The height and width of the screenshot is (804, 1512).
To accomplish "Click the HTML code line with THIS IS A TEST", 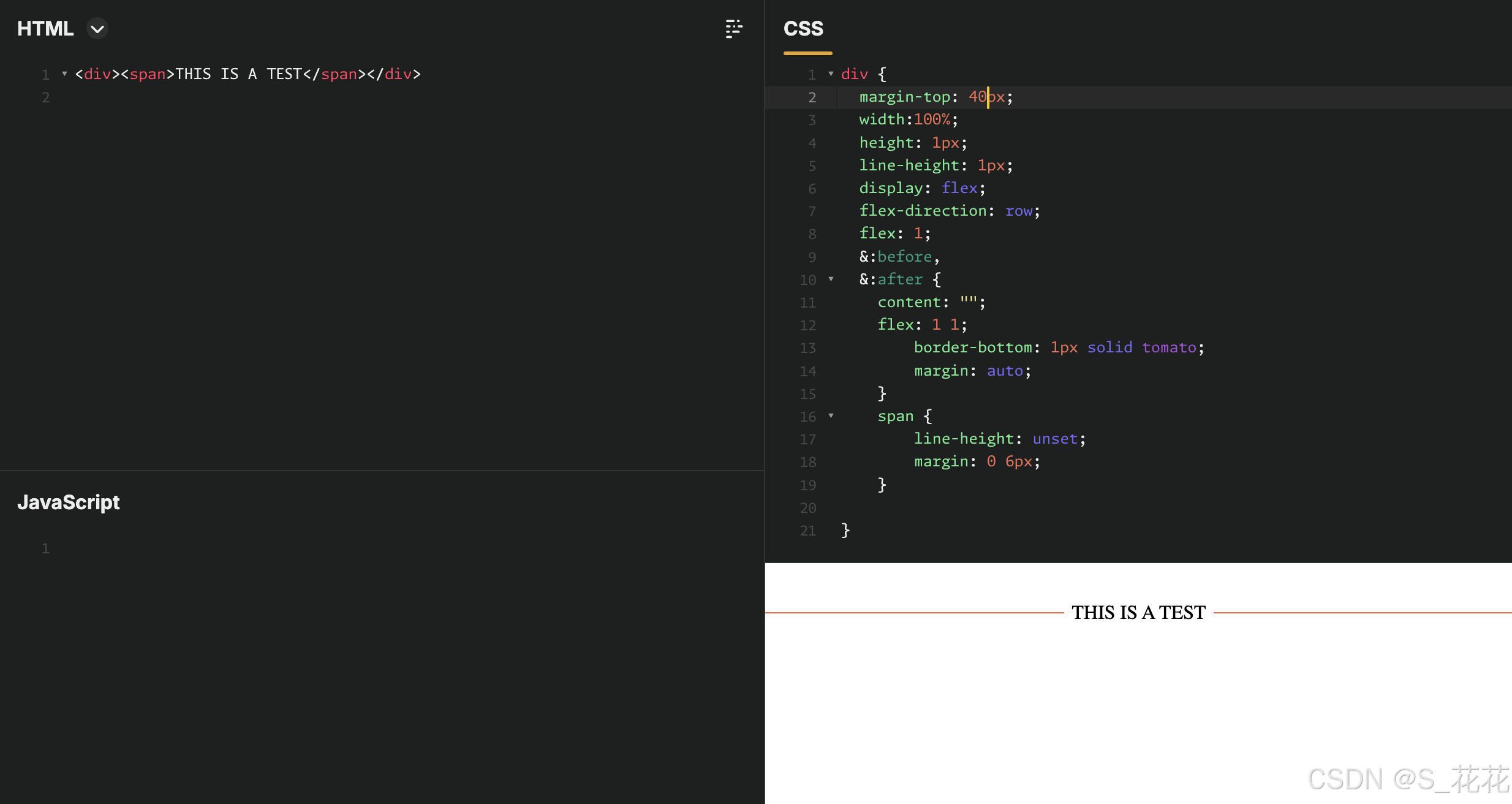I will pos(248,74).
